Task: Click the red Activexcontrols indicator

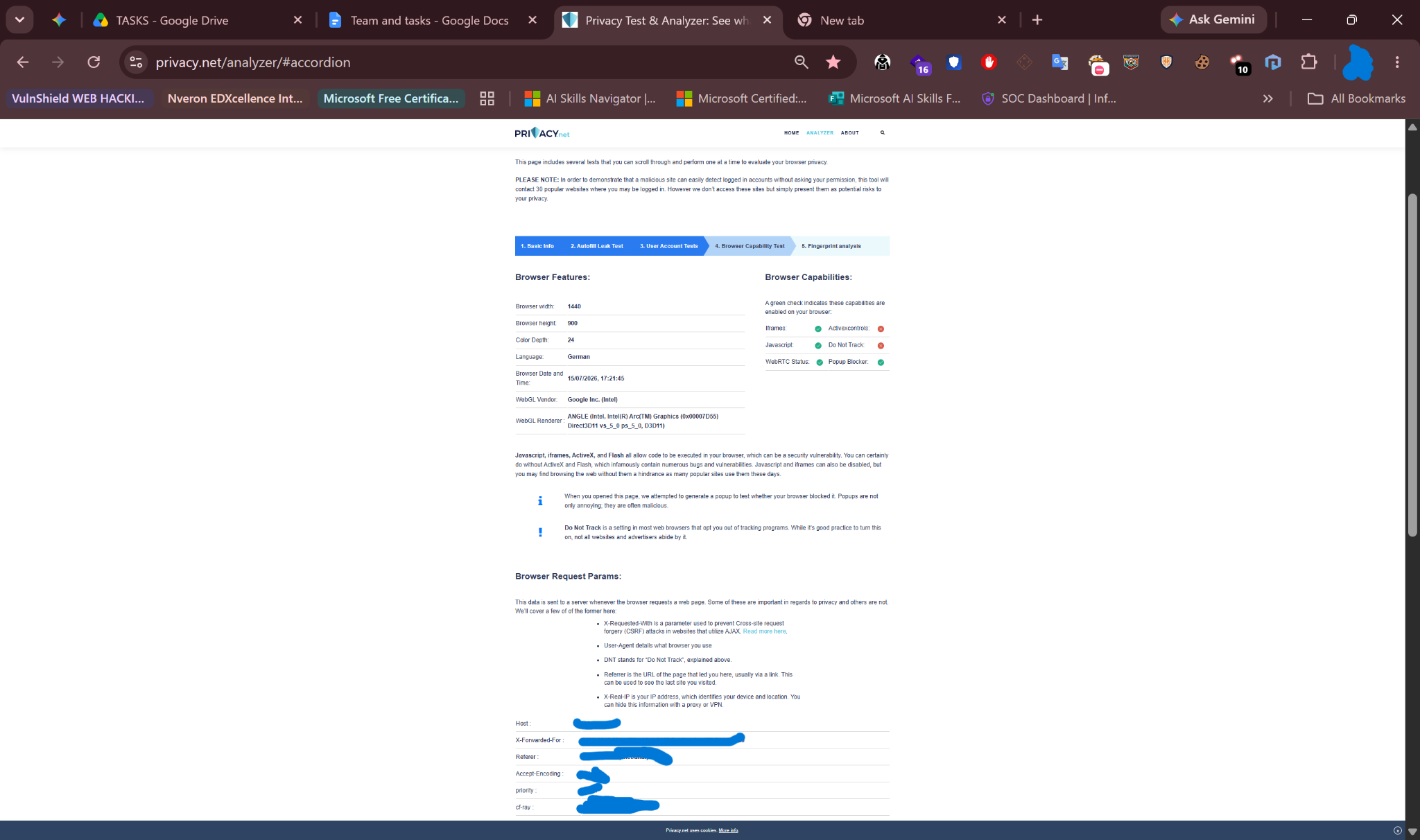Action: 881,329
